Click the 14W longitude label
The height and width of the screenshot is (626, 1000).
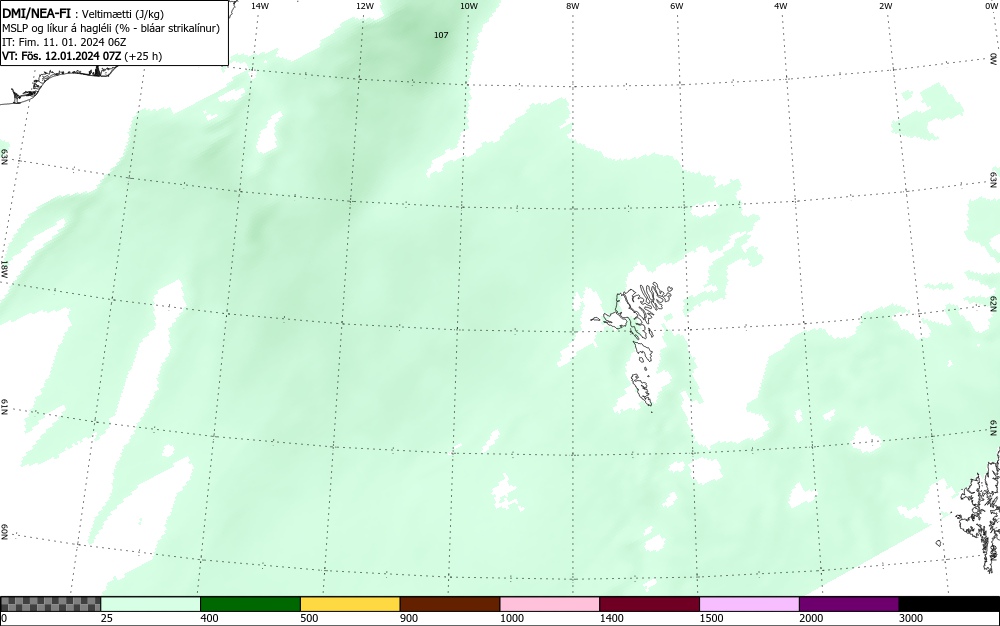pyautogui.click(x=260, y=6)
